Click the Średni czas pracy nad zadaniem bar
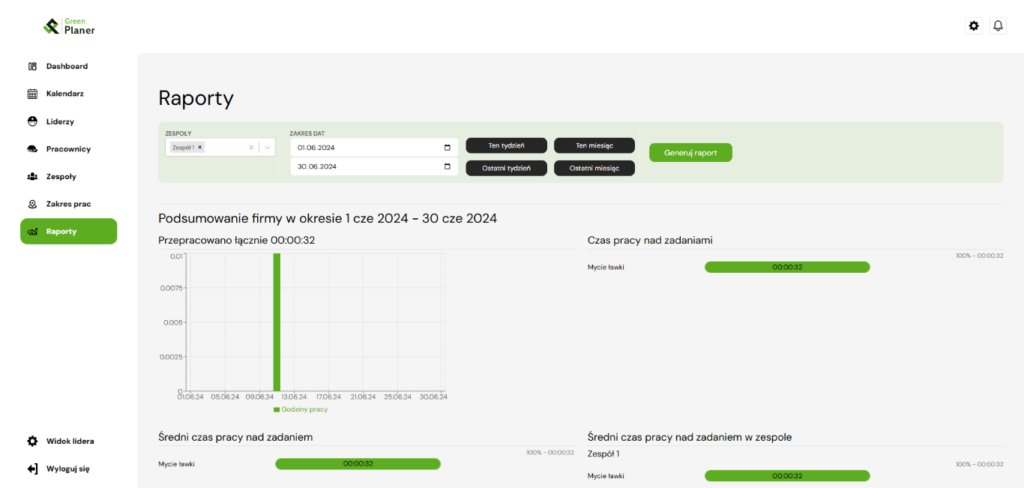This screenshot has height=488, width=1024. pos(358,464)
